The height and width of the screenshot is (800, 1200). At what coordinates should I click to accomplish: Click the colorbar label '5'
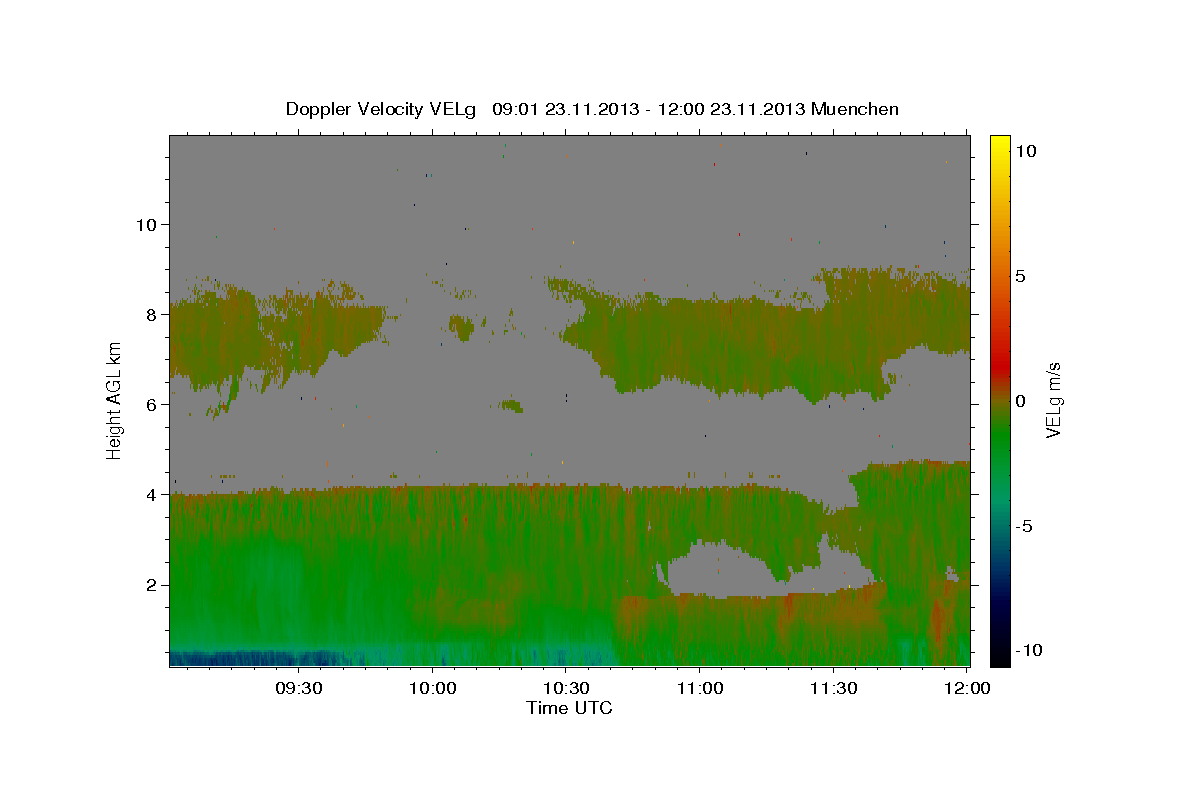(x=1020, y=275)
